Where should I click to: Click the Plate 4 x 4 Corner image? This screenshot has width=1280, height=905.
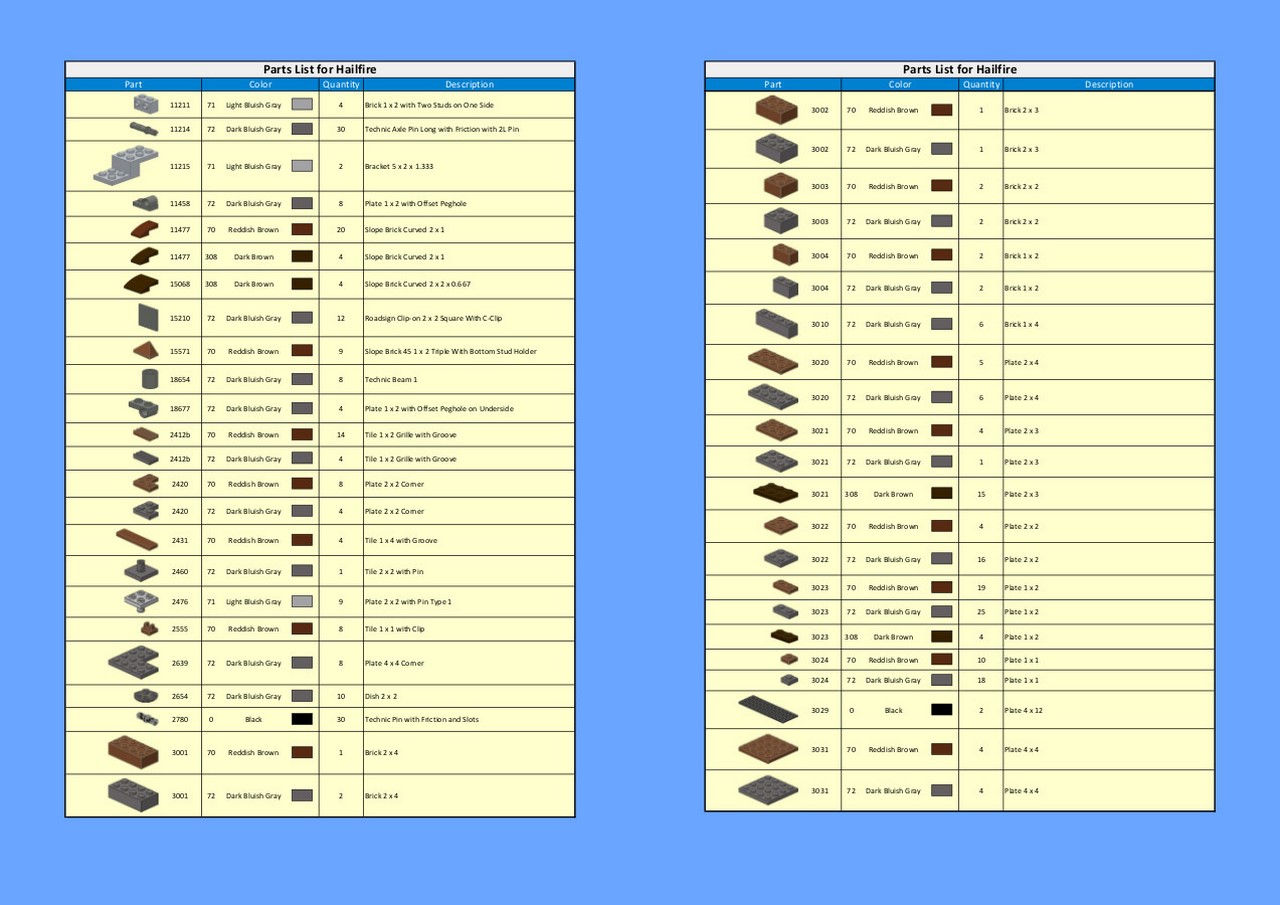133,662
